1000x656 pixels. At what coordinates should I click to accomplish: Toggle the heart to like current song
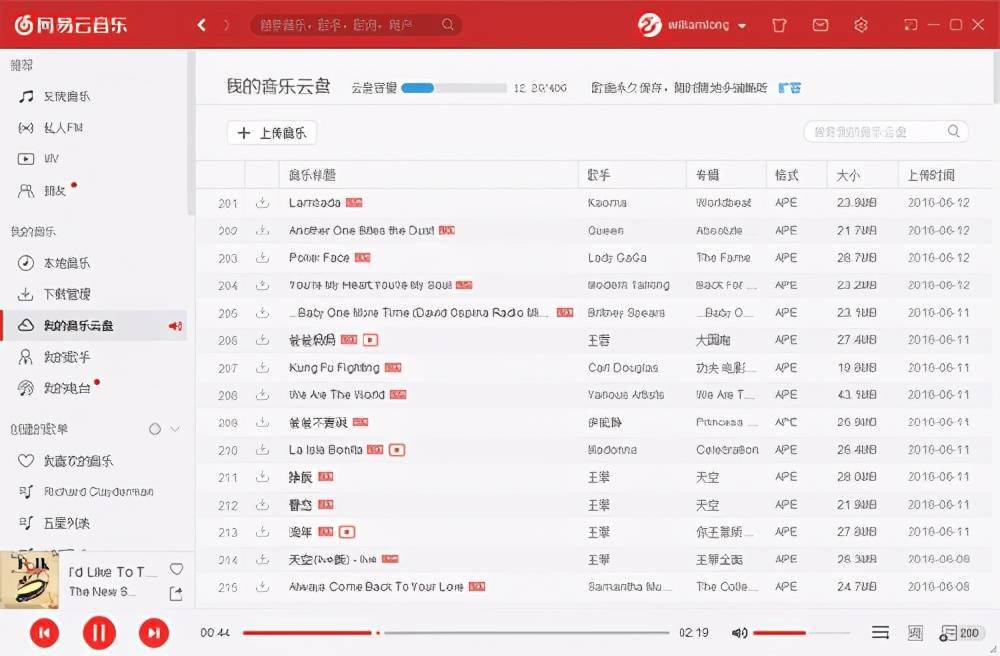click(177, 570)
